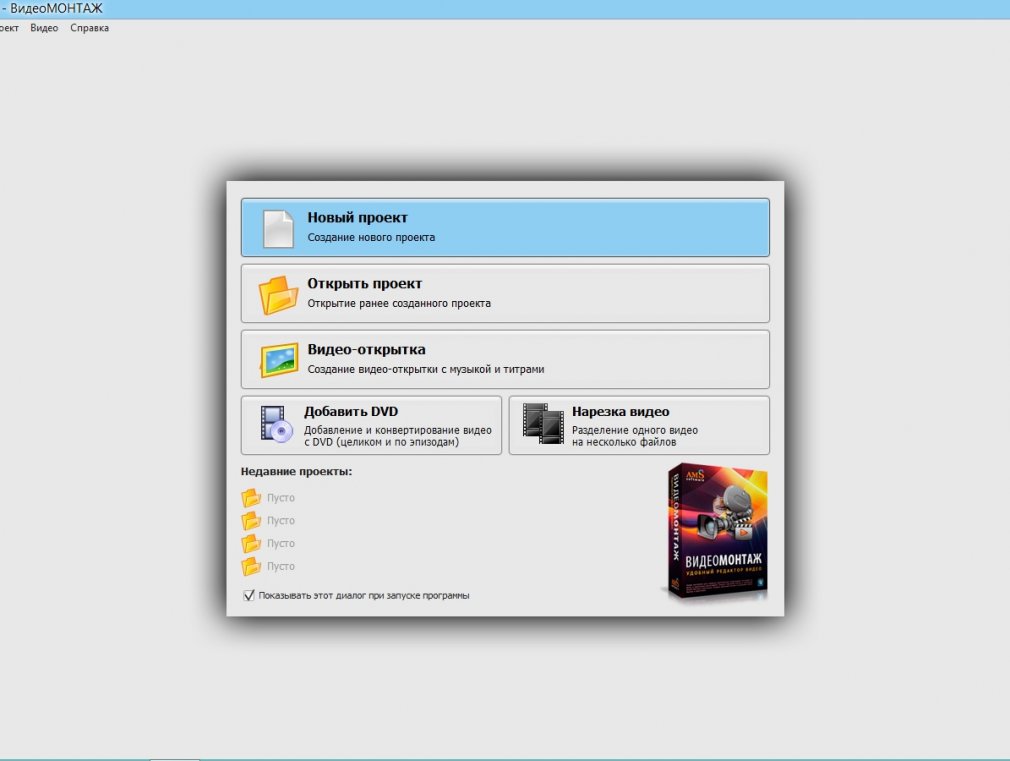Select the Нарезка видео heading text

point(620,411)
